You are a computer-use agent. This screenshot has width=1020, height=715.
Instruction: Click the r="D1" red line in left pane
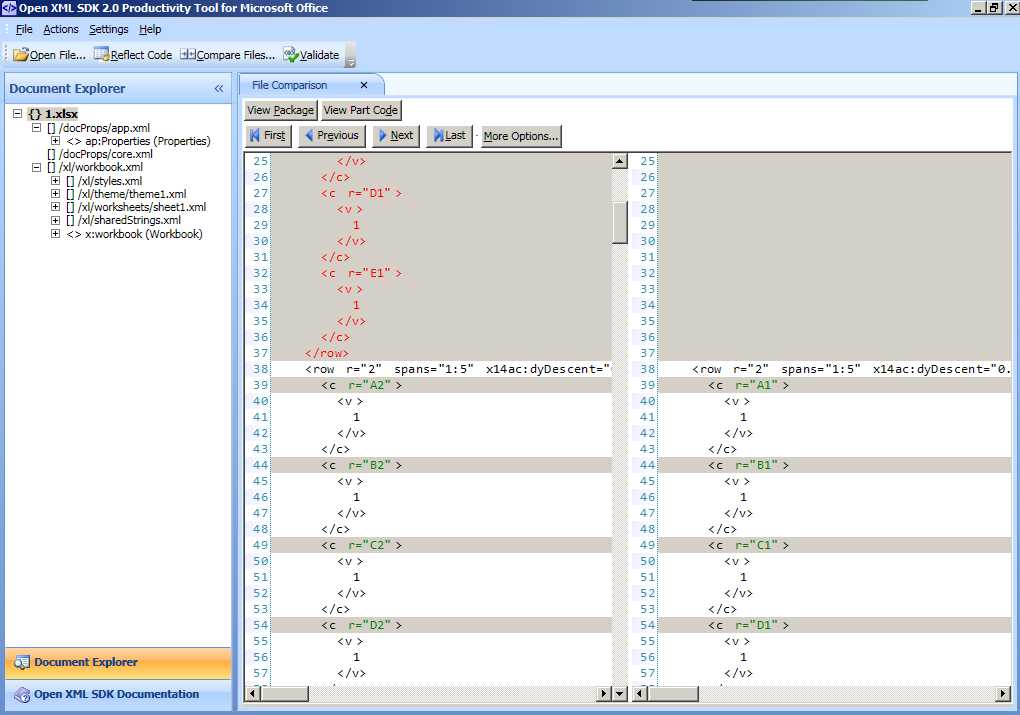[x=441, y=193]
